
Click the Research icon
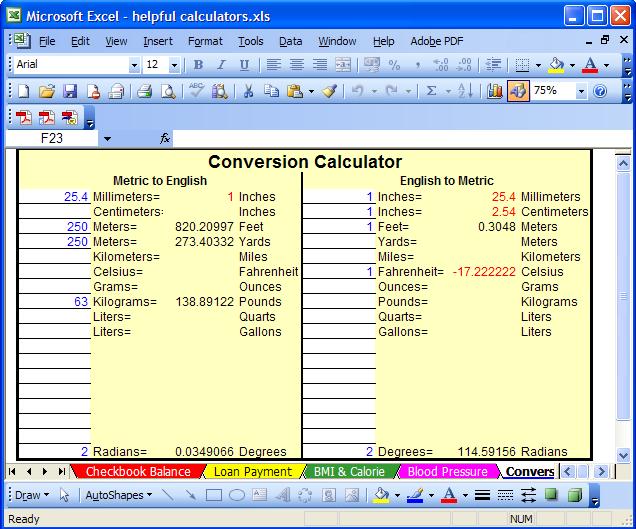point(219,91)
